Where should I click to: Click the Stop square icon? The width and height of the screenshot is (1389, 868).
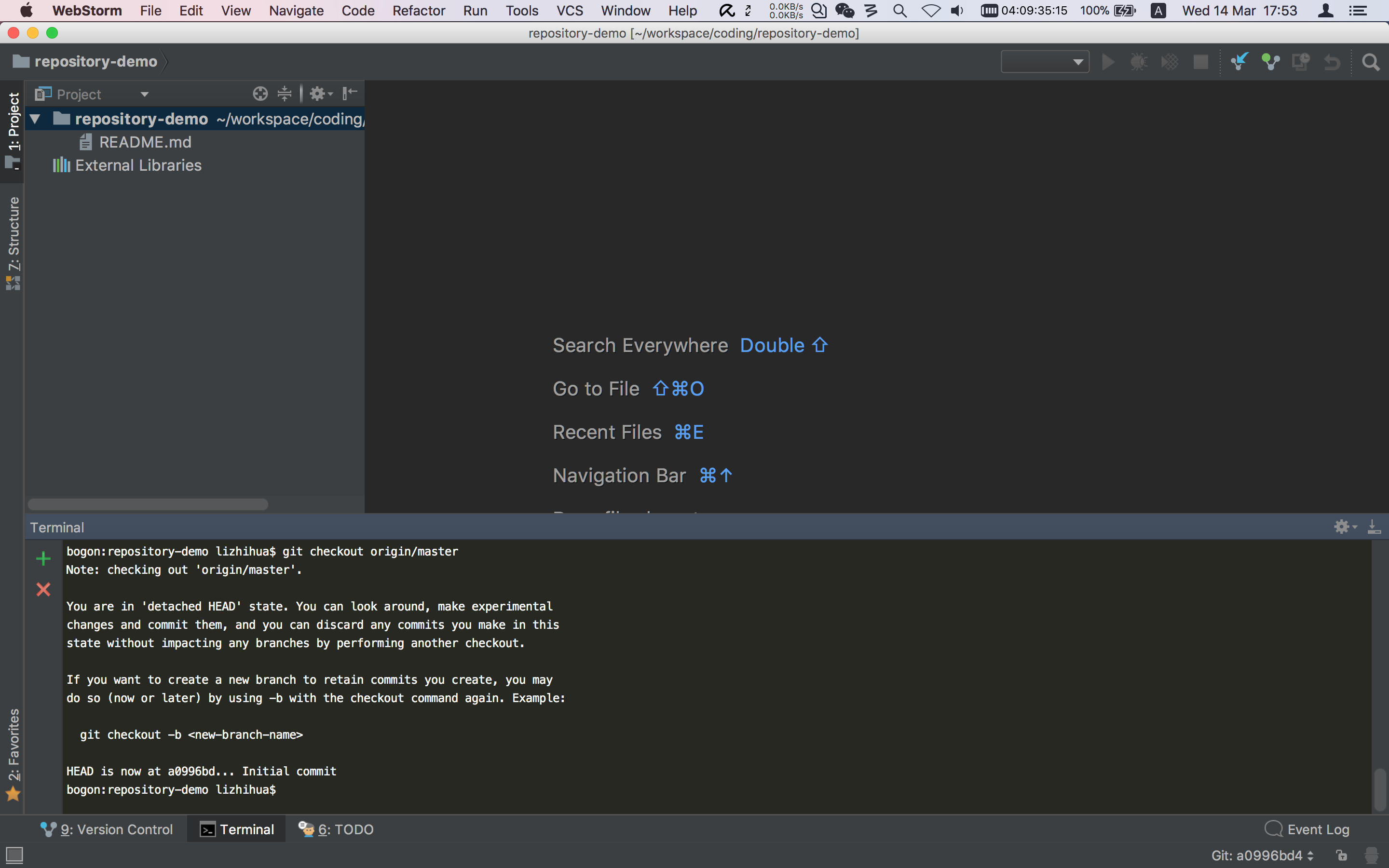pyautogui.click(x=1200, y=61)
